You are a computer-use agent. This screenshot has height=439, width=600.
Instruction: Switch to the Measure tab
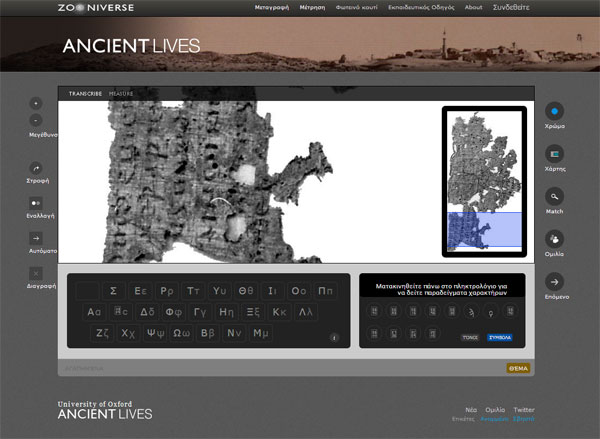click(x=121, y=94)
